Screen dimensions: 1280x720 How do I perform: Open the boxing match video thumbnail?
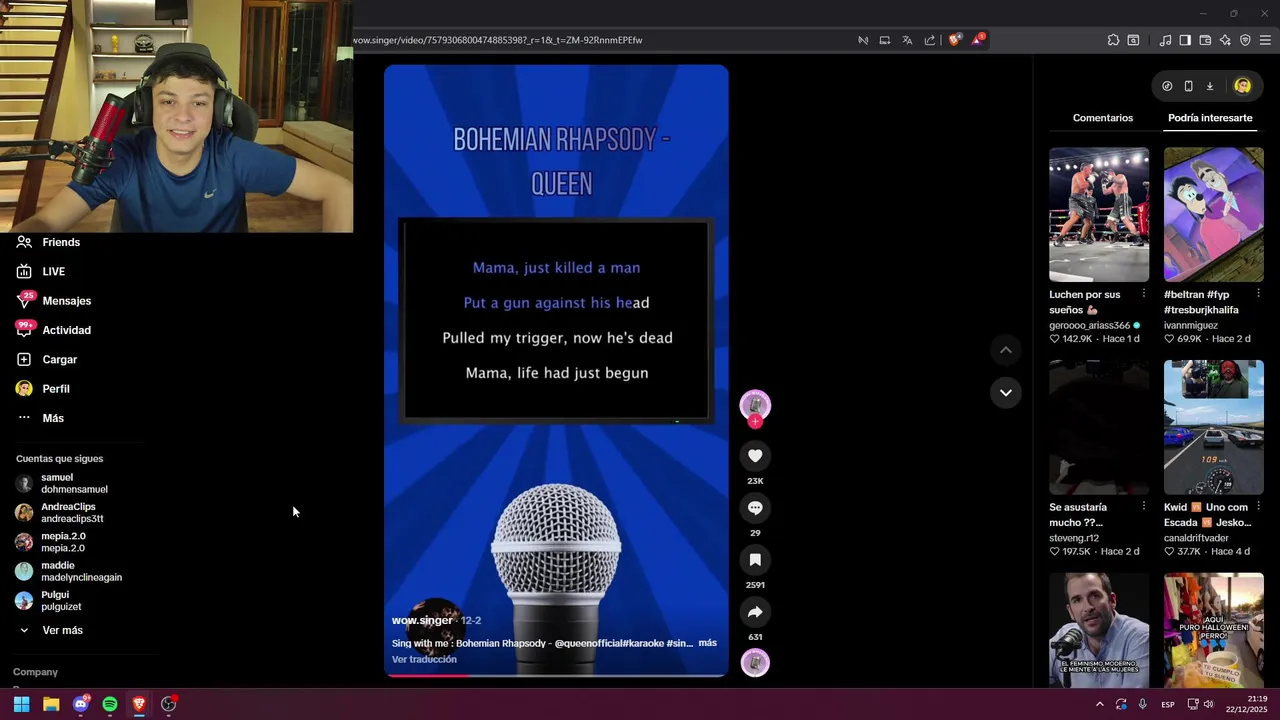[1099, 214]
